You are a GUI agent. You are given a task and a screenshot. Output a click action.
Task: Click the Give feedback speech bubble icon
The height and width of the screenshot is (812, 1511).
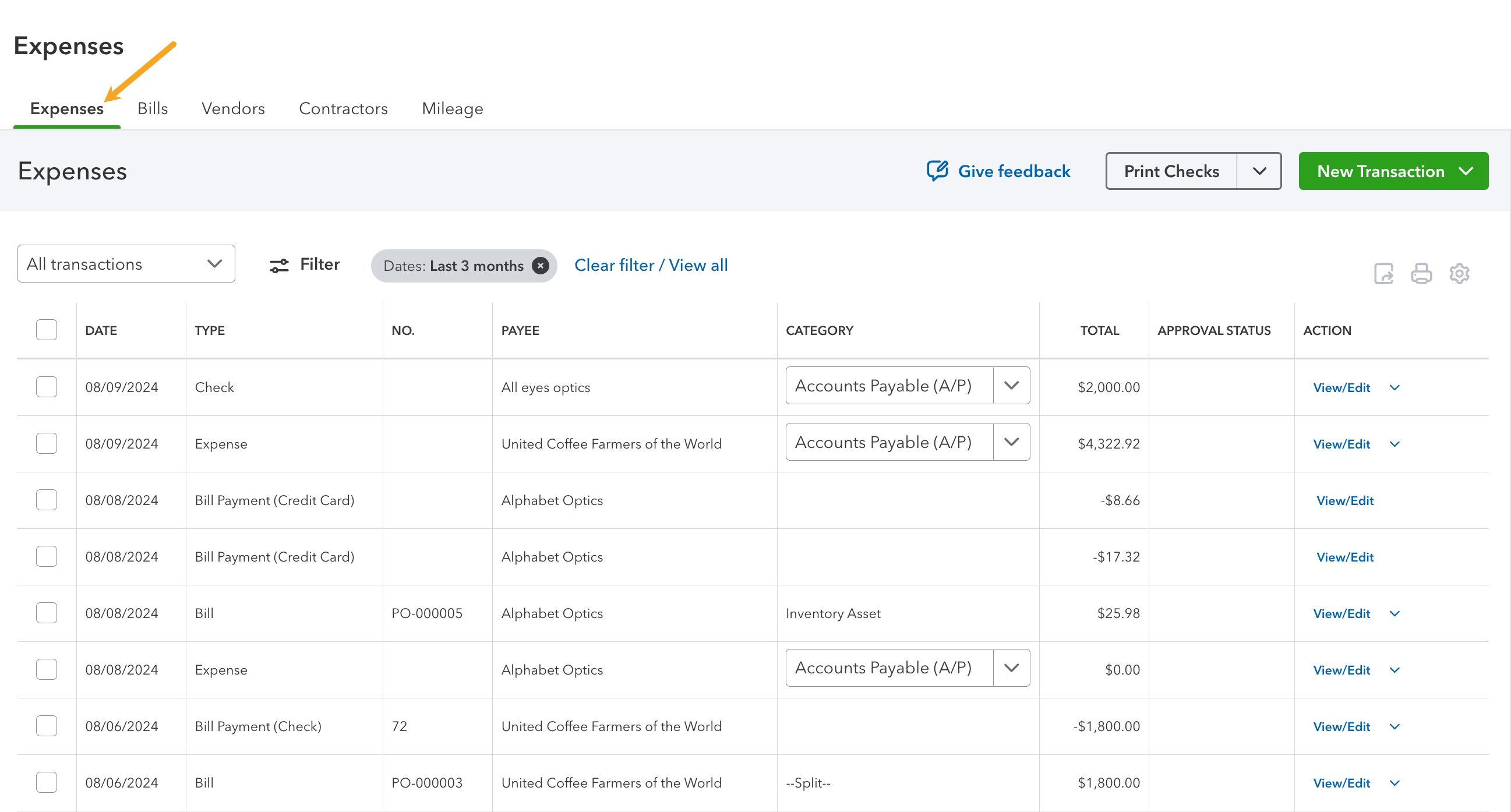(x=937, y=171)
